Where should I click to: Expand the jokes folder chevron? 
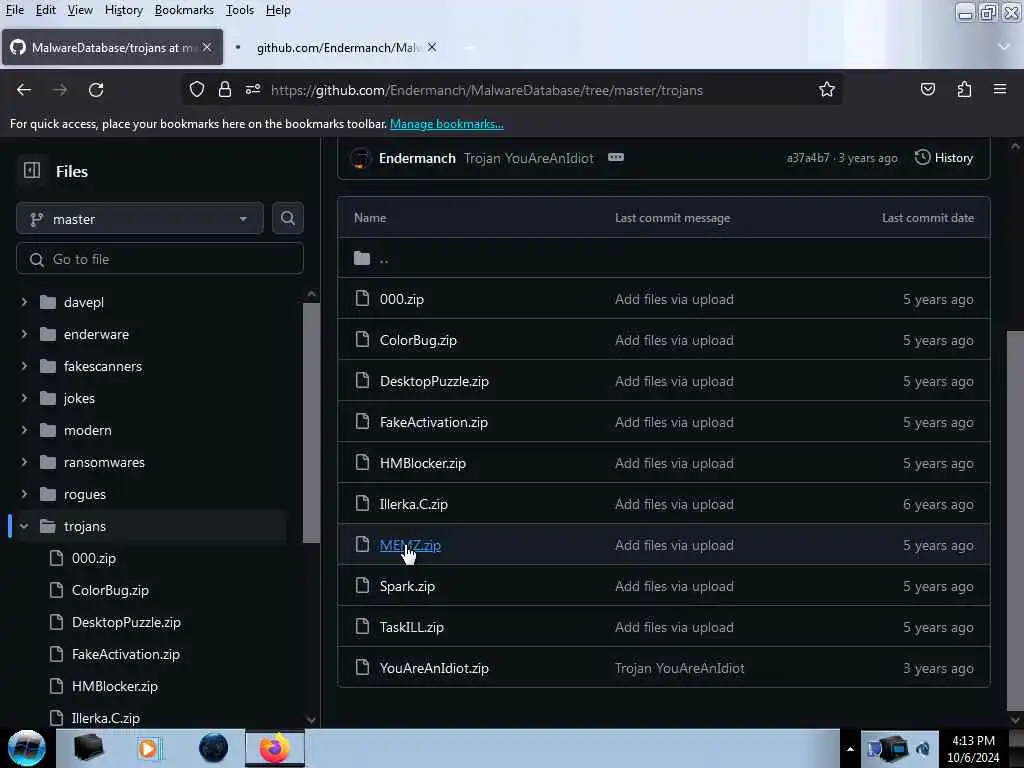24,398
